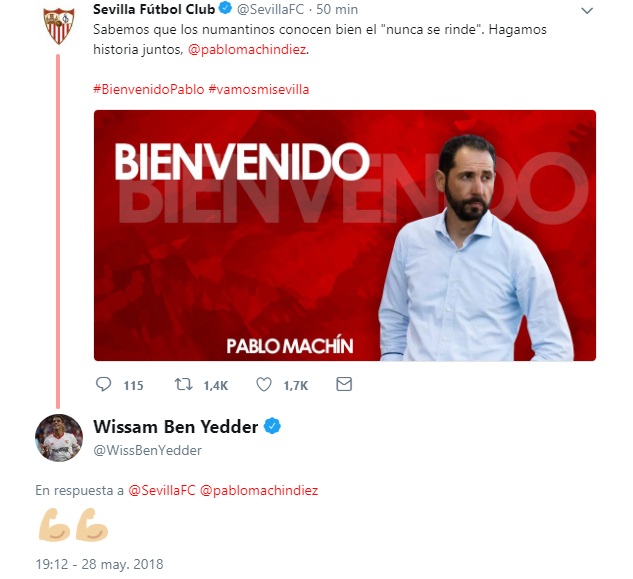
Task: Click @SevillaFC in the reply line
Action: [162, 490]
